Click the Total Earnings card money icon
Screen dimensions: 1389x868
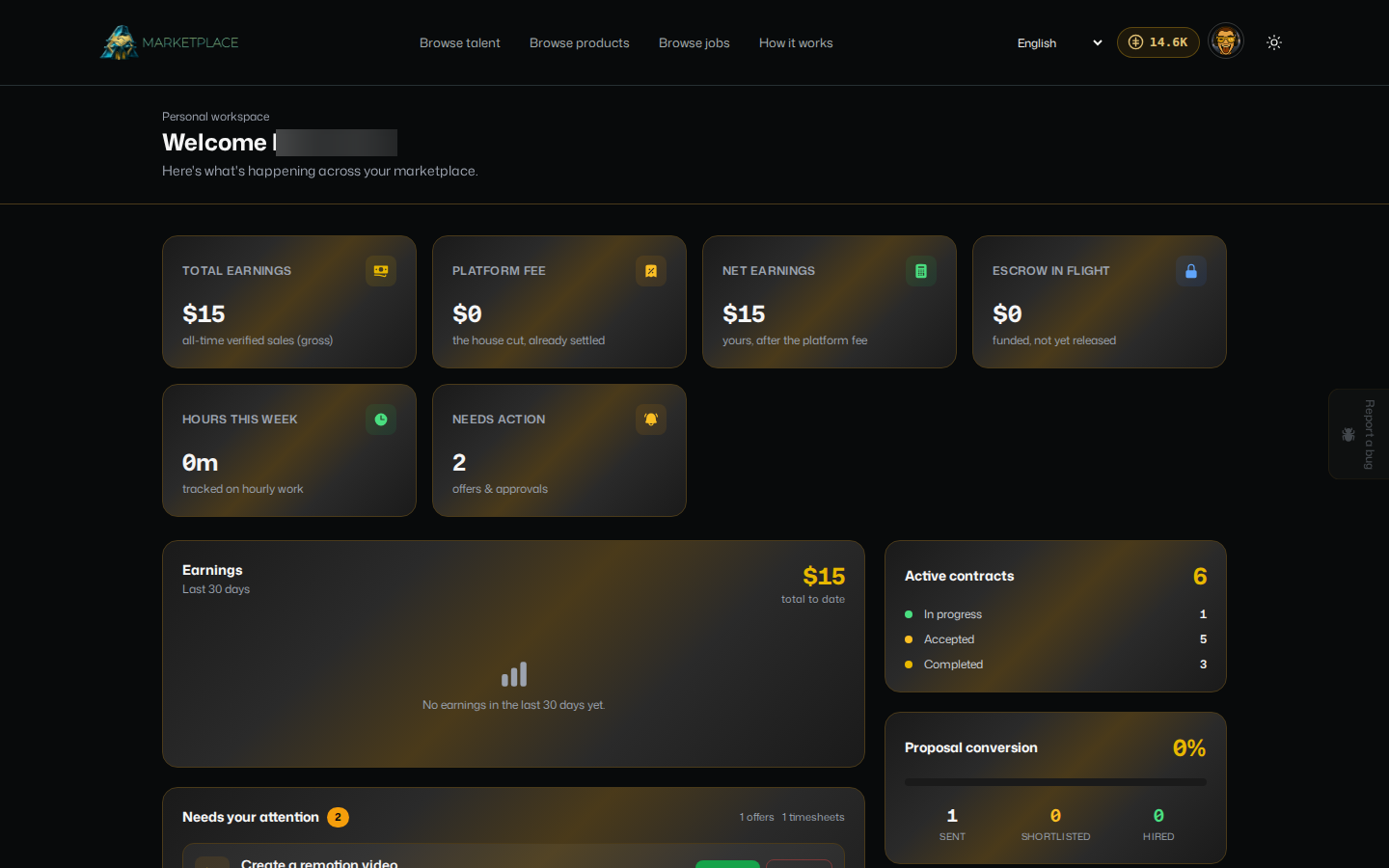(381, 271)
